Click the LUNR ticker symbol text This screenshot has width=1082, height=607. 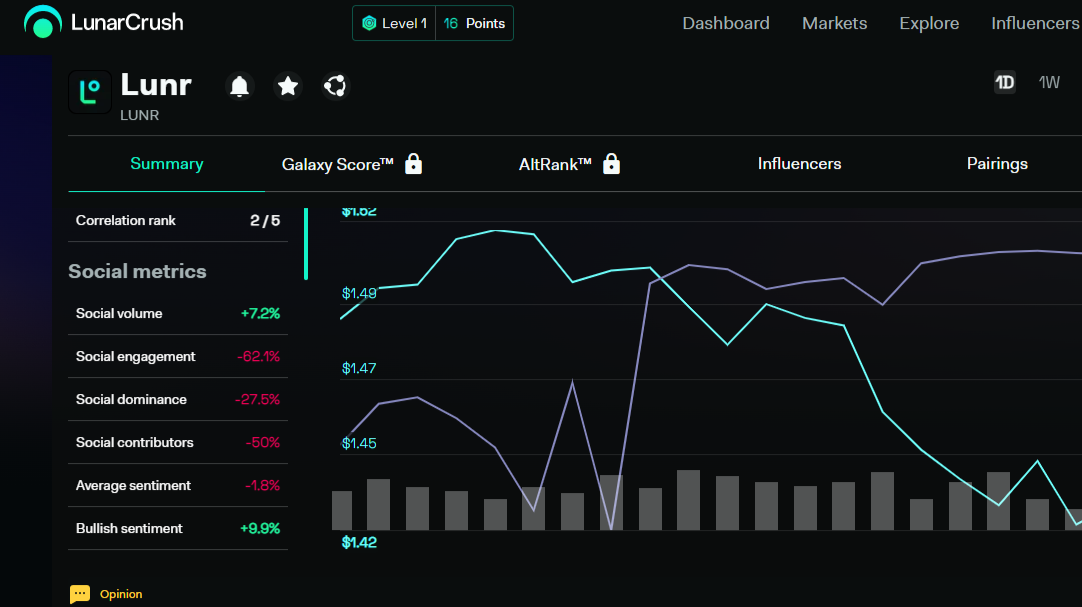pyautogui.click(x=139, y=115)
